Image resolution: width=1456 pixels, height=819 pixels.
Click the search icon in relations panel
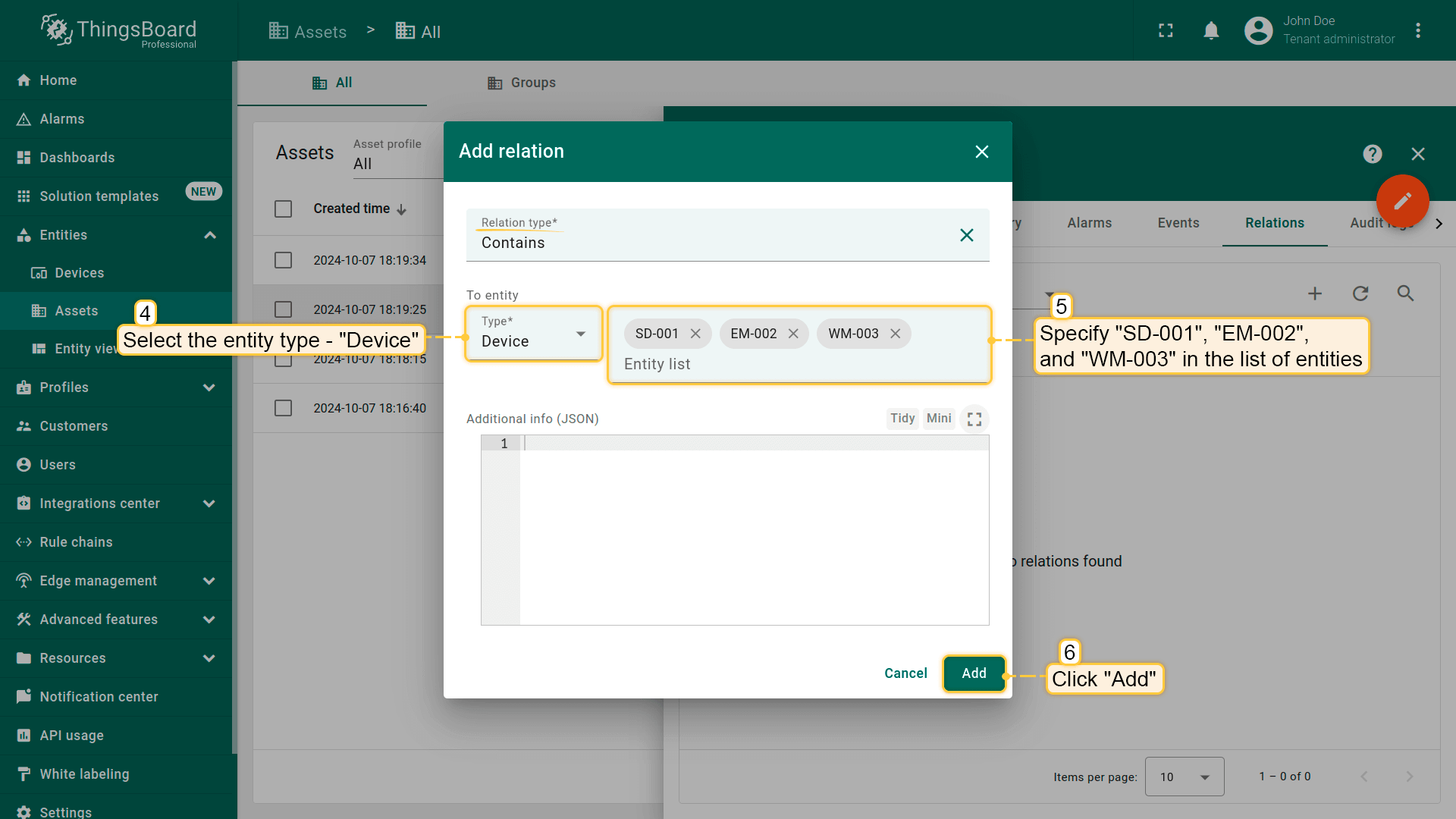coord(1405,293)
